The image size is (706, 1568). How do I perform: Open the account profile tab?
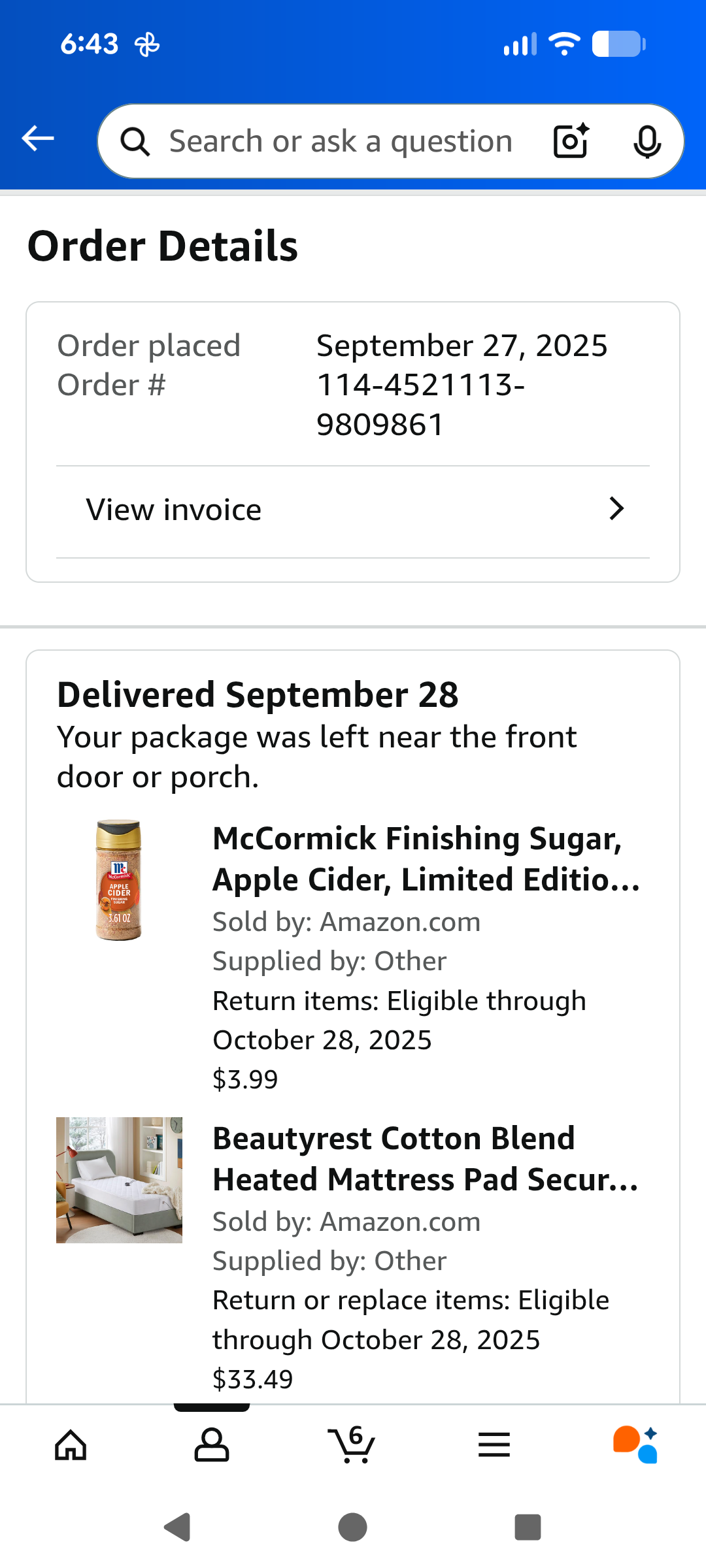pos(212,1445)
